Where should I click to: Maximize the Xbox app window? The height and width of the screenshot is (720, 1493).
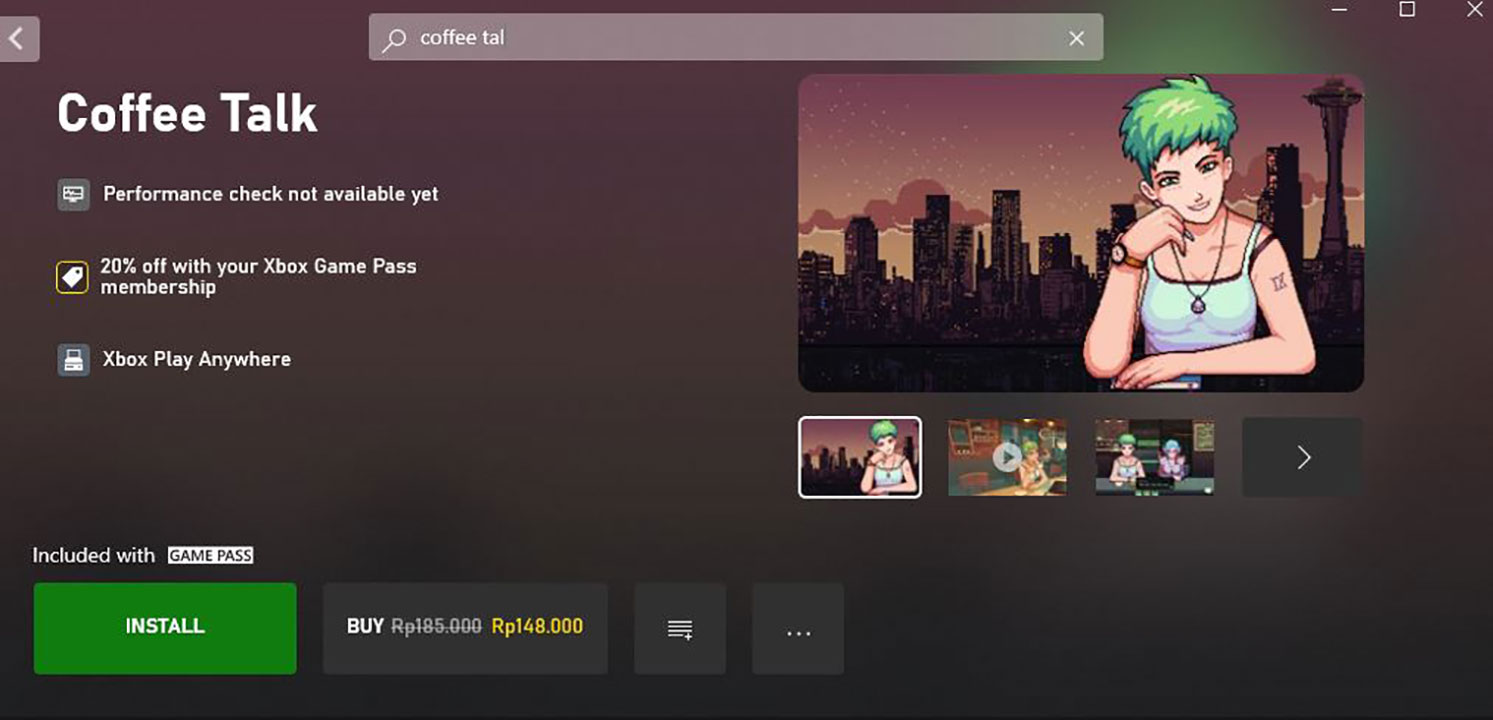click(x=1407, y=10)
